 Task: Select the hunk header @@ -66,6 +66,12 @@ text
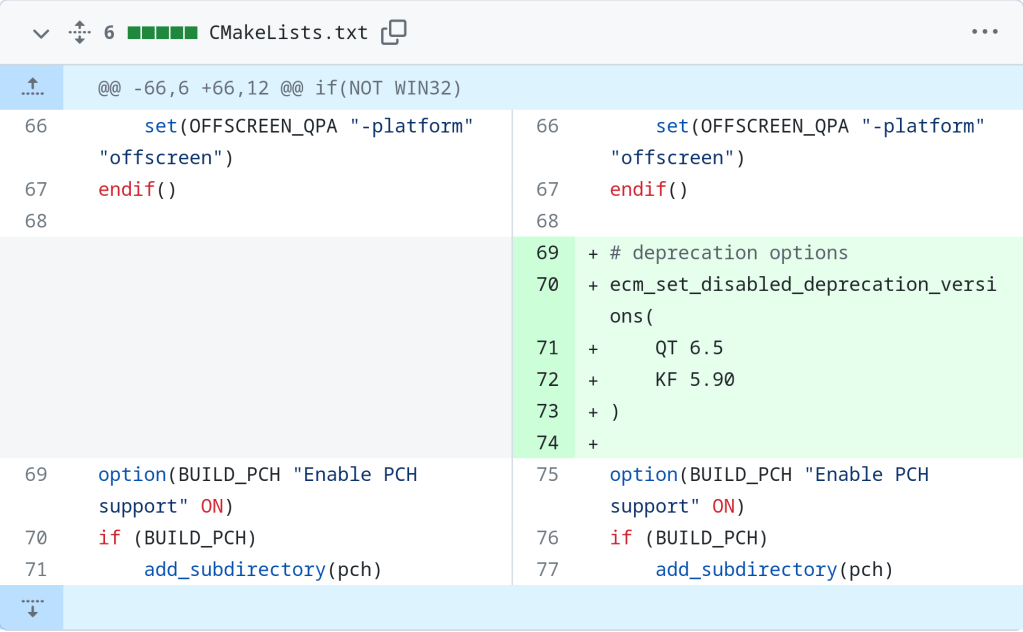click(x=280, y=89)
